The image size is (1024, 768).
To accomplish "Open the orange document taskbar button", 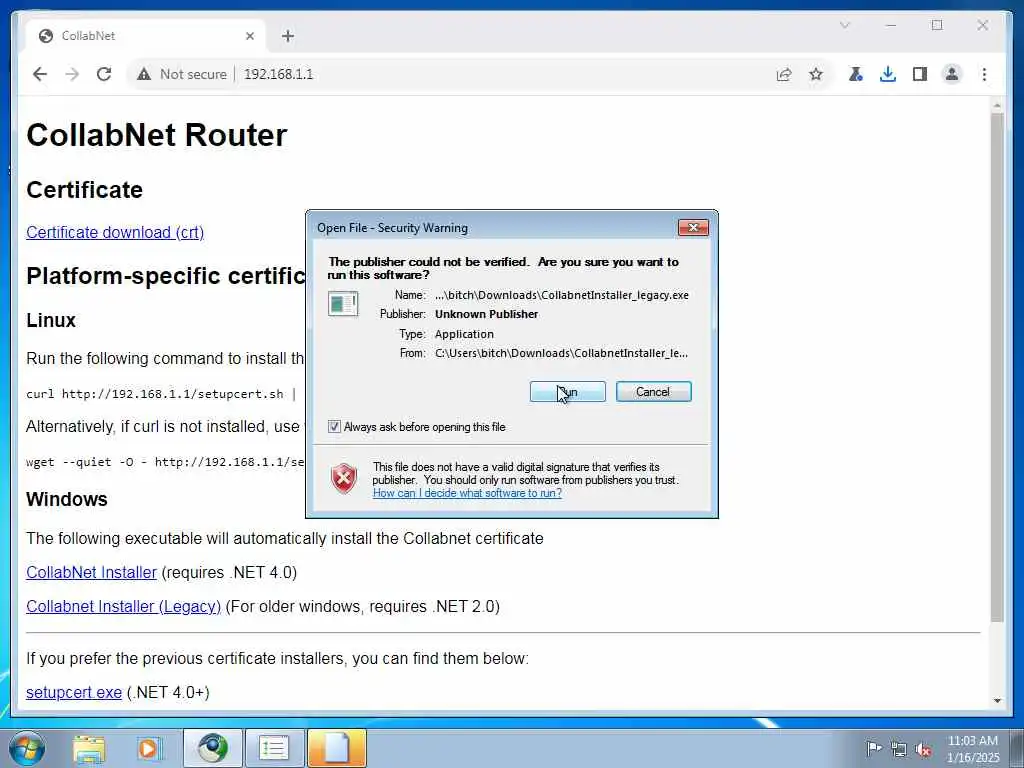I will pos(336,748).
